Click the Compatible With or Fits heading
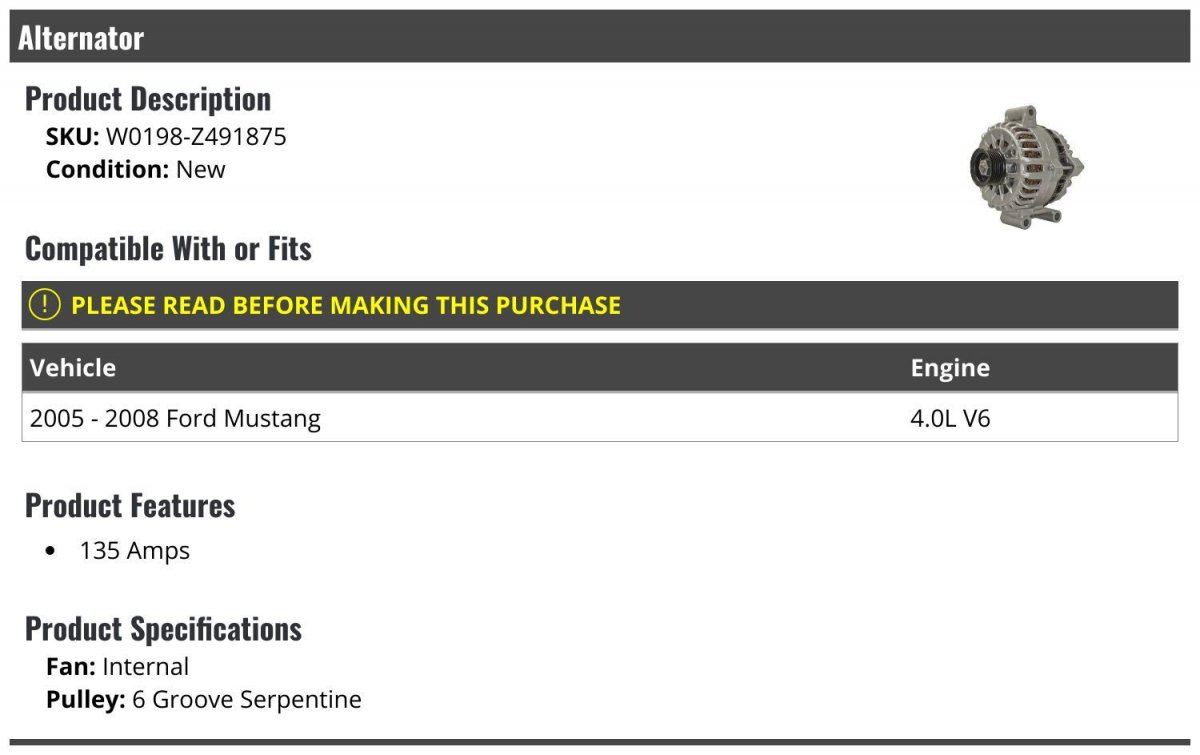 pyautogui.click(x=168, y=248)
